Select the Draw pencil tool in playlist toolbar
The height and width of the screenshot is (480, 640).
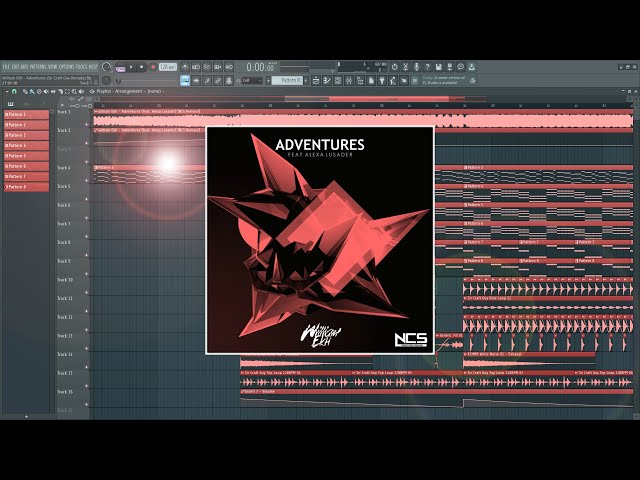(x=25, y=91)
